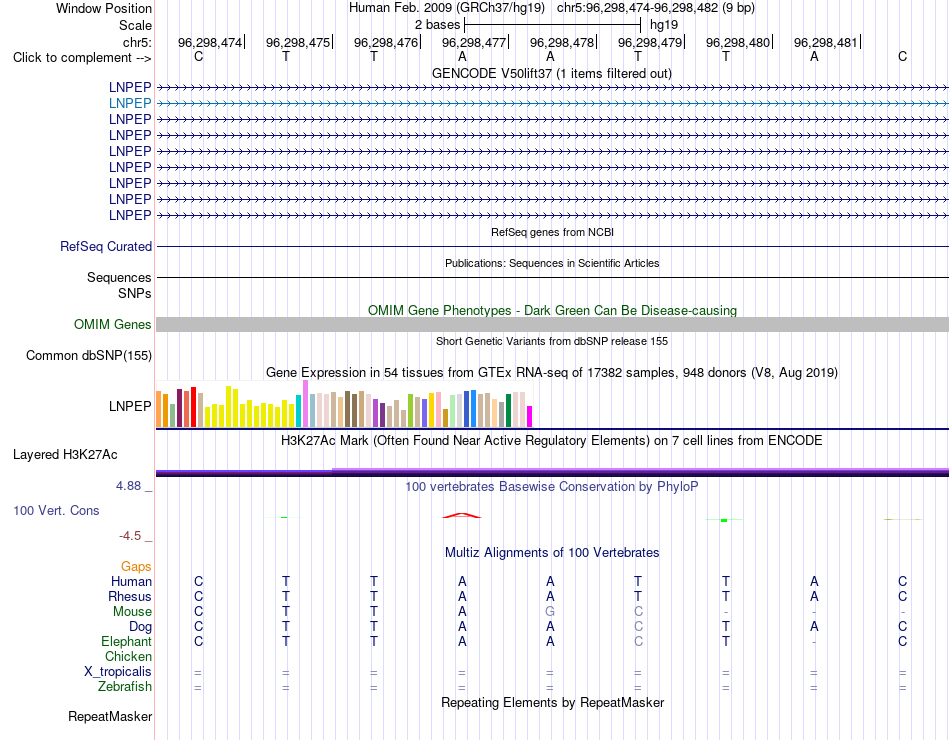
Task: Click the red bar in GTEx expression chart
Action: pos(193,407)
